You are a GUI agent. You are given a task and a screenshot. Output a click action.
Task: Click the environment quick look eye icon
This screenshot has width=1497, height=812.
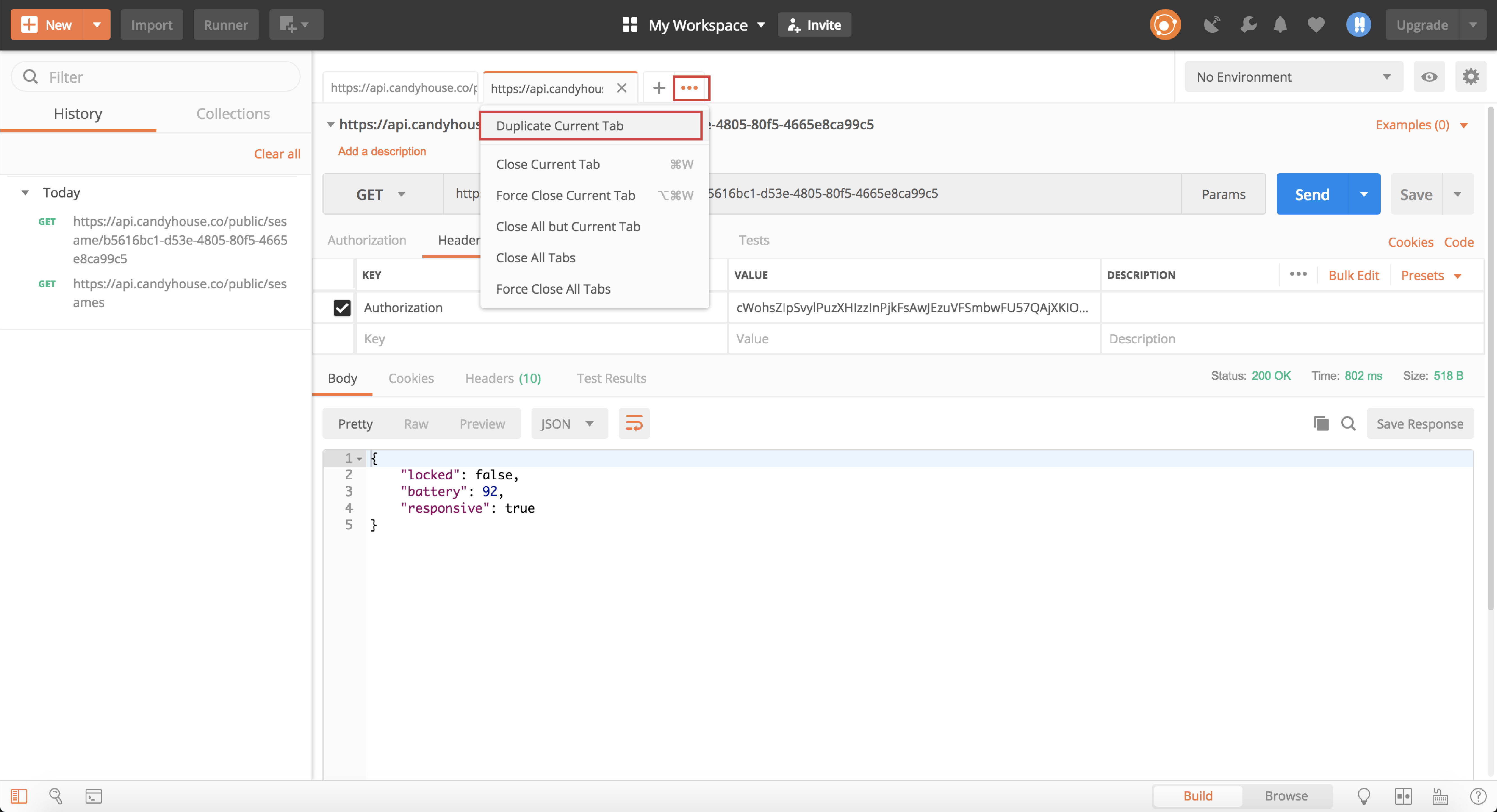(1429, 77)
